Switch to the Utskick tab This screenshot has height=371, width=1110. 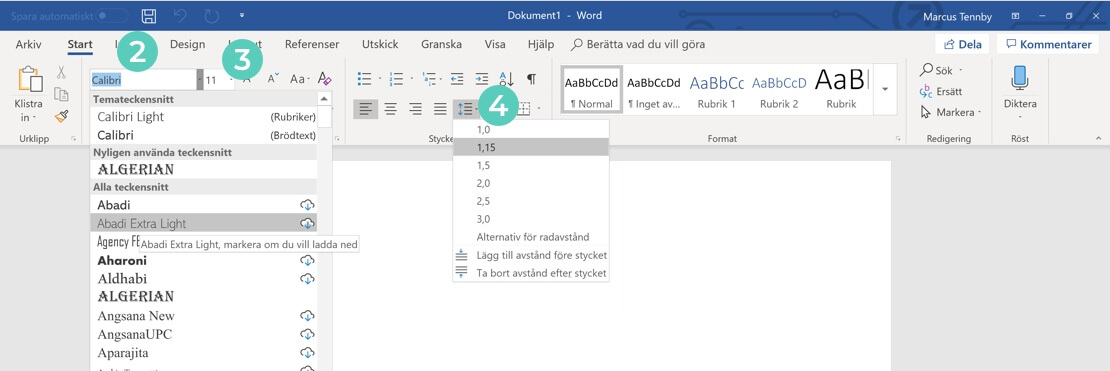click(x=380, y=44)
